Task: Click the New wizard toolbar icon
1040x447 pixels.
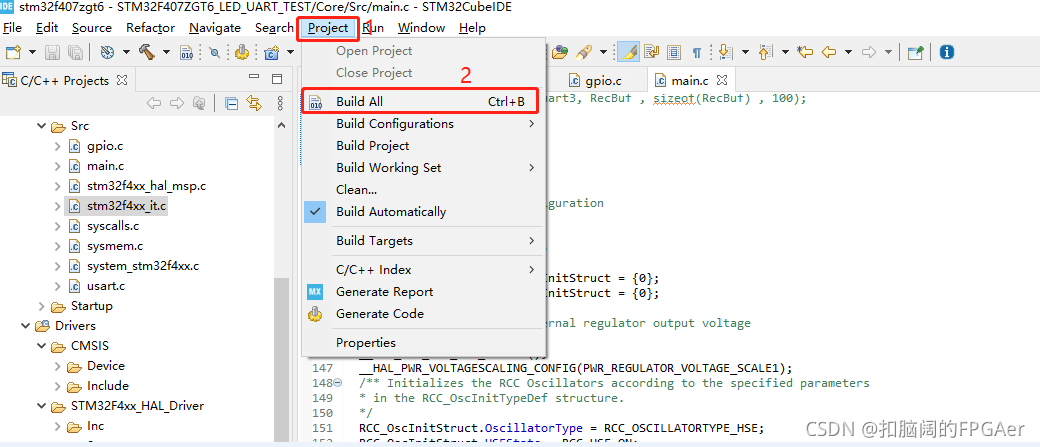Action: (x=13, y=52)
